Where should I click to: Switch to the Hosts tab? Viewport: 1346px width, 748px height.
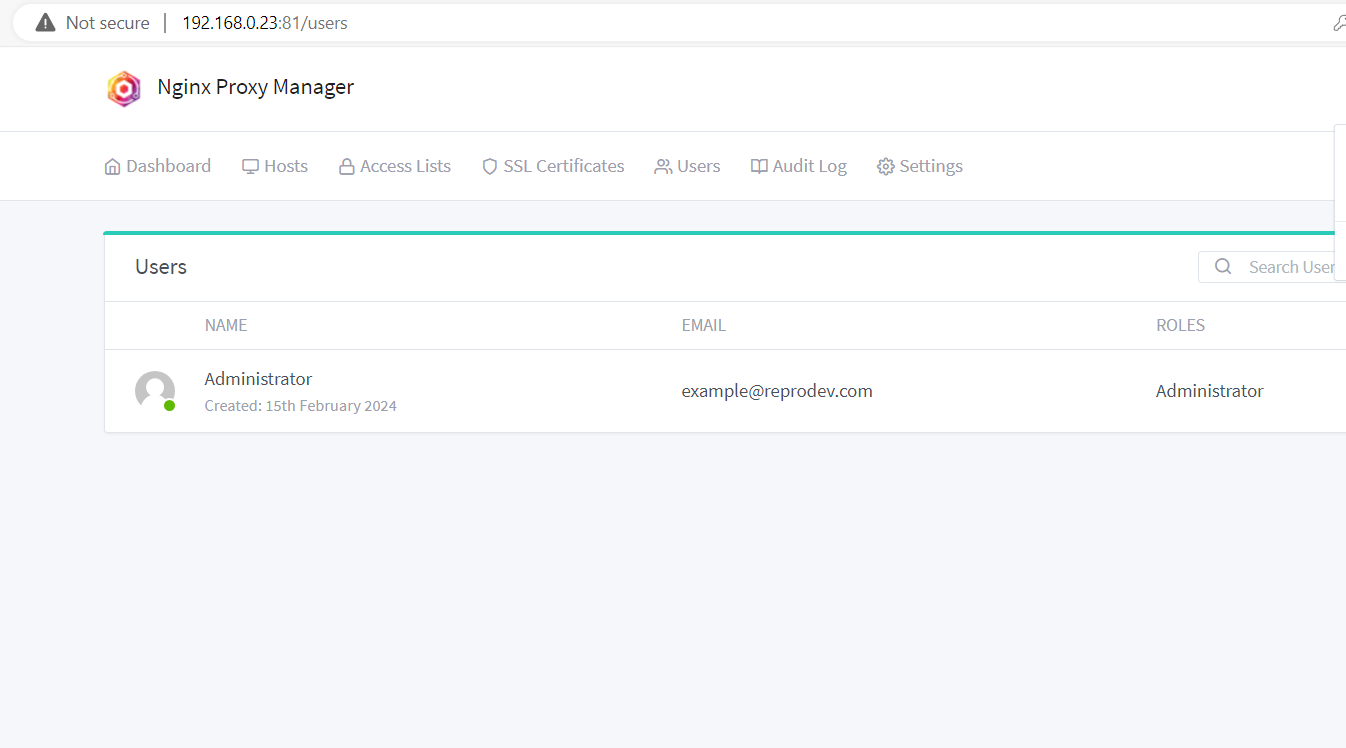tap(286, 165)
